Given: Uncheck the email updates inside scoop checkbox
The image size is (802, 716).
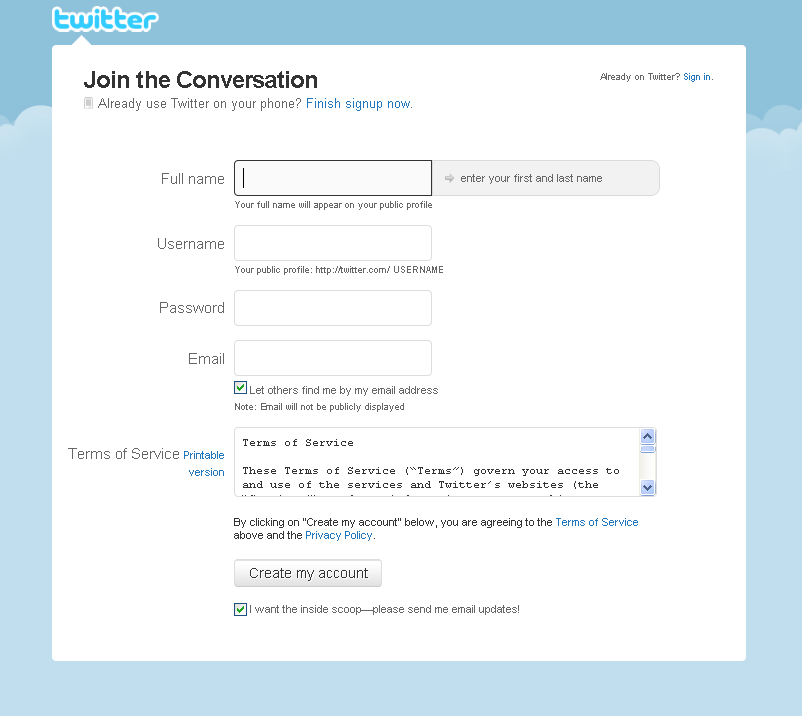Looking at the screenshot, I should [241, 609].
